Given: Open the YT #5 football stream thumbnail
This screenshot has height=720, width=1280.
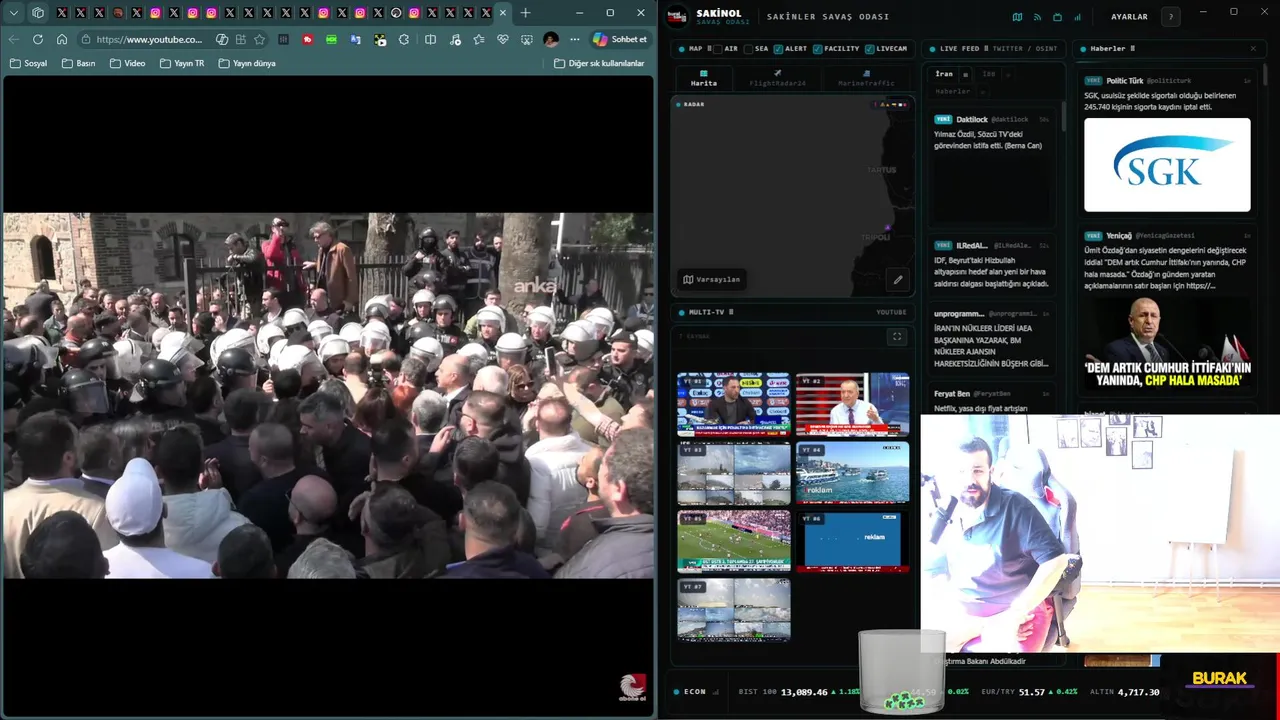Looking at the screenshot, I should (x=733, y=541).
